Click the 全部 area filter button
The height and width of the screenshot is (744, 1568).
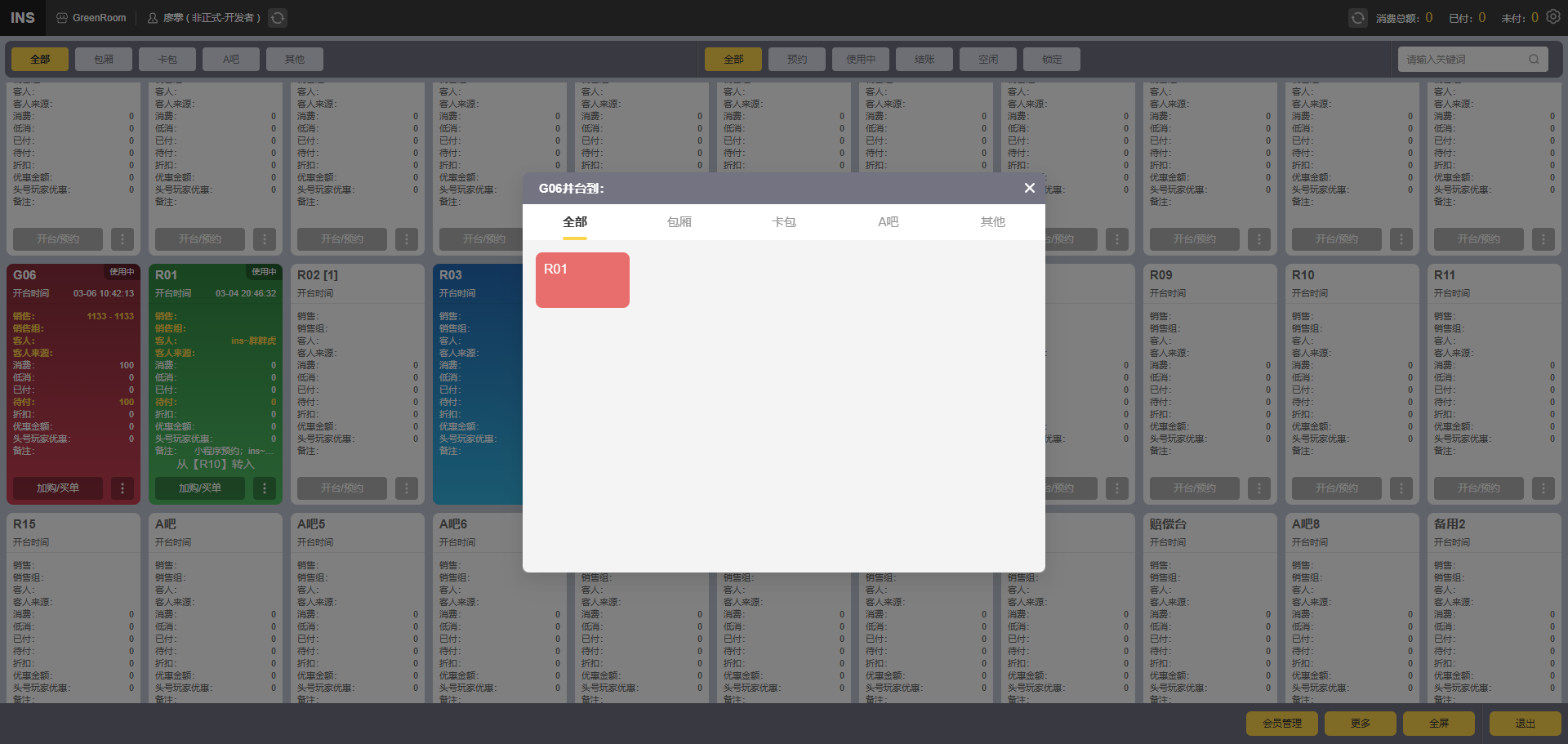(40, 59)
